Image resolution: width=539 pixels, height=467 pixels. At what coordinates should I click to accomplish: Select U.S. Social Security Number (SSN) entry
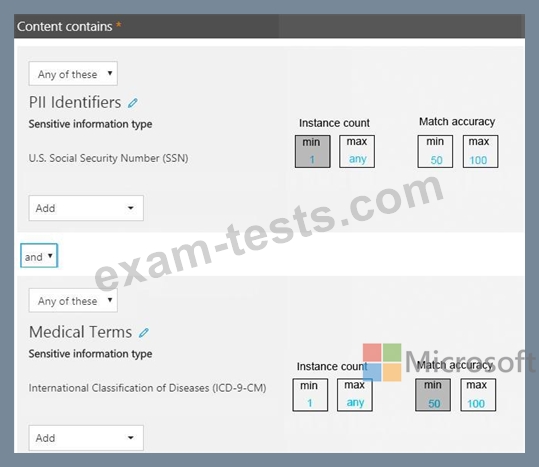click(x=108, y=158)
